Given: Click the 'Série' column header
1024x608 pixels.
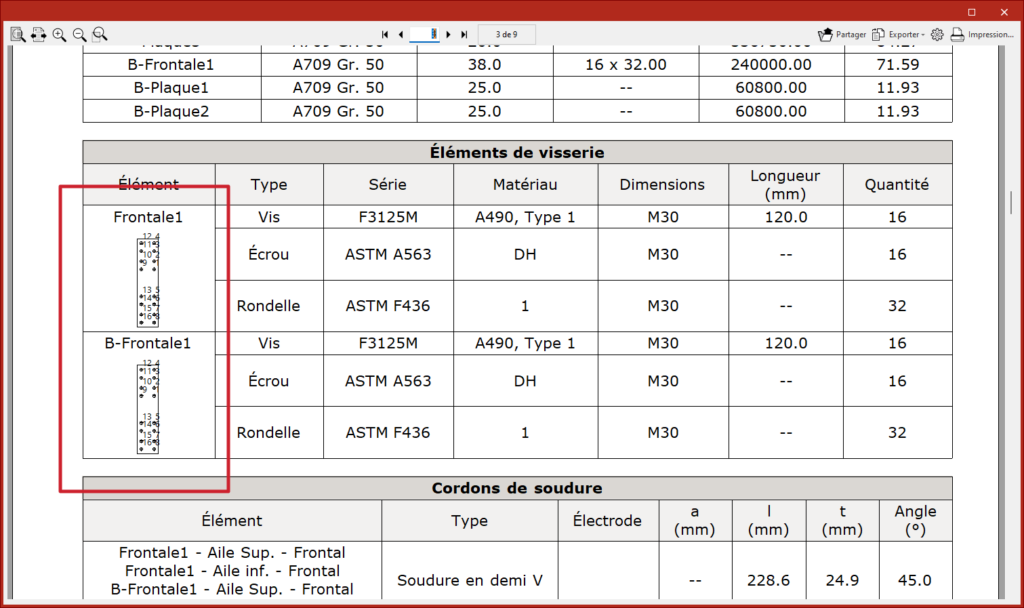Looking at the screenshot, I should tap(388, 184).
